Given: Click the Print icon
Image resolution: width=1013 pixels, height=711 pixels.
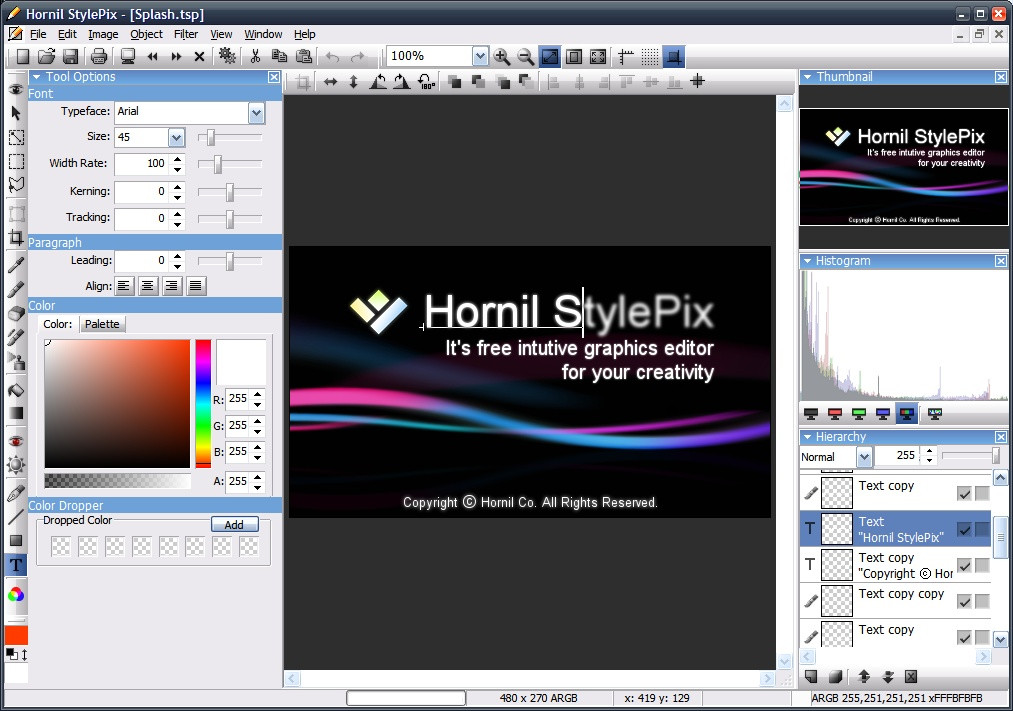Looking at the screenshot, I should pyautogui.click(x=99, y=57).
